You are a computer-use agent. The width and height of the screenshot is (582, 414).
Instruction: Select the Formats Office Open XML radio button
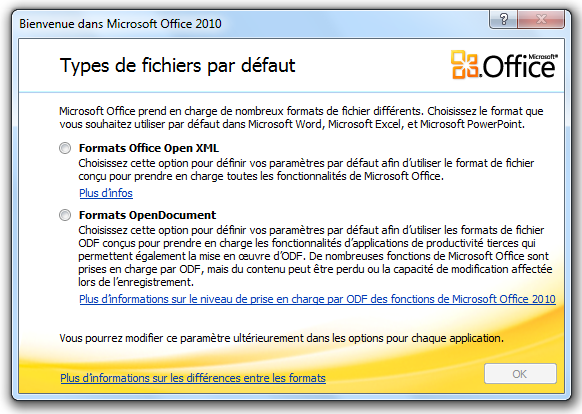65,148
